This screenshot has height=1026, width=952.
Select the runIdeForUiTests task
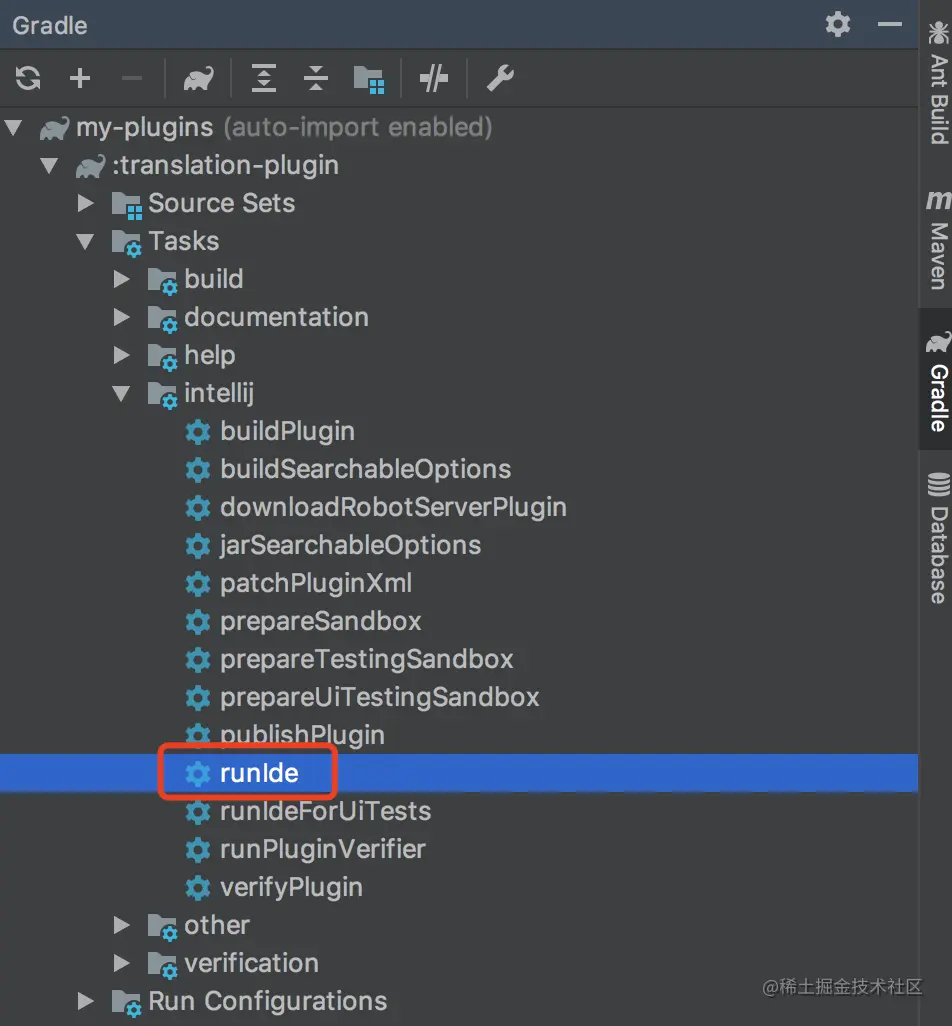(326, 811)
